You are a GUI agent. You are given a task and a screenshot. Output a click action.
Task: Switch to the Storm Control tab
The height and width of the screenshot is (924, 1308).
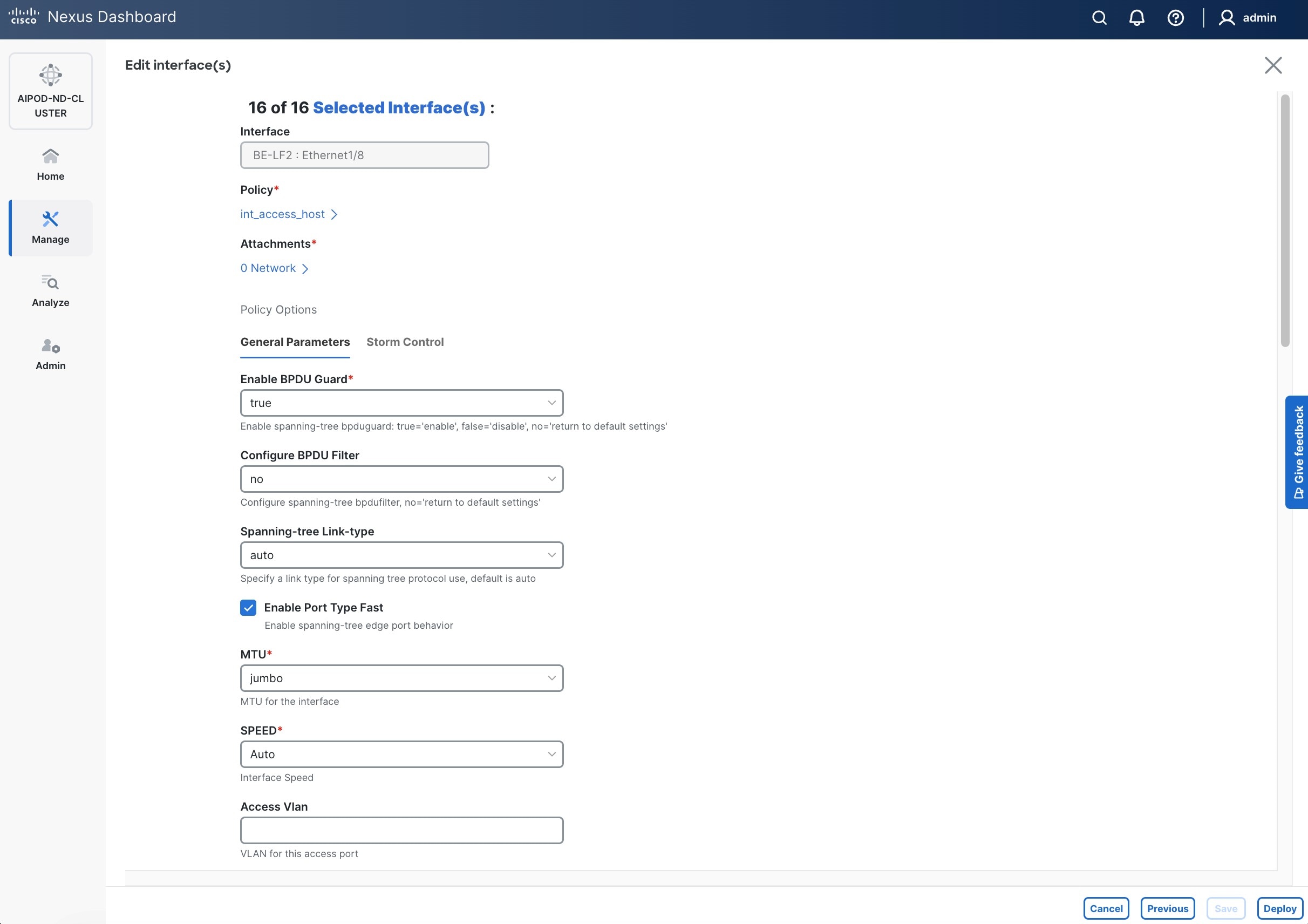[405, 342]
